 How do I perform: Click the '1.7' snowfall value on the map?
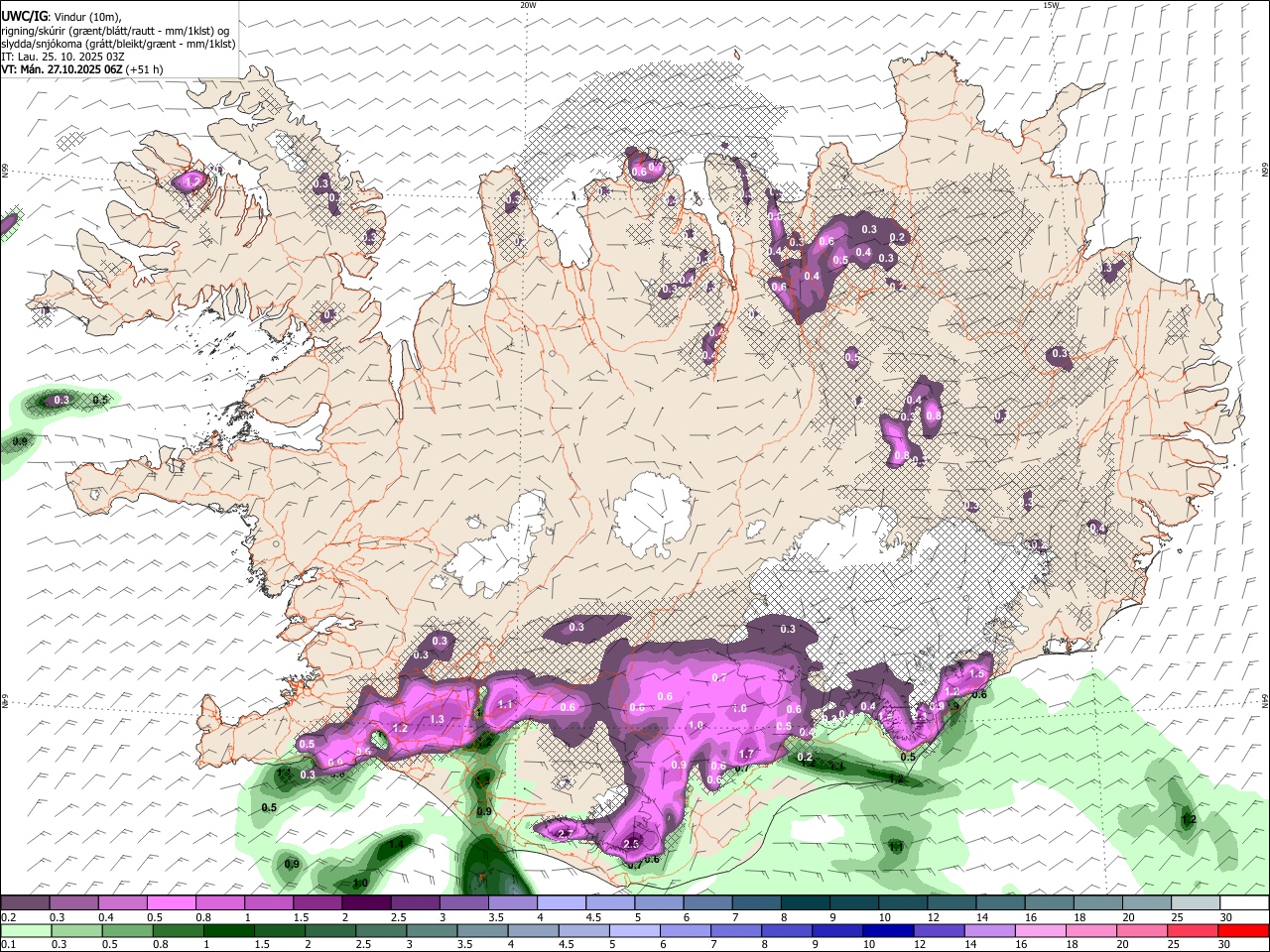click(747, 754)
